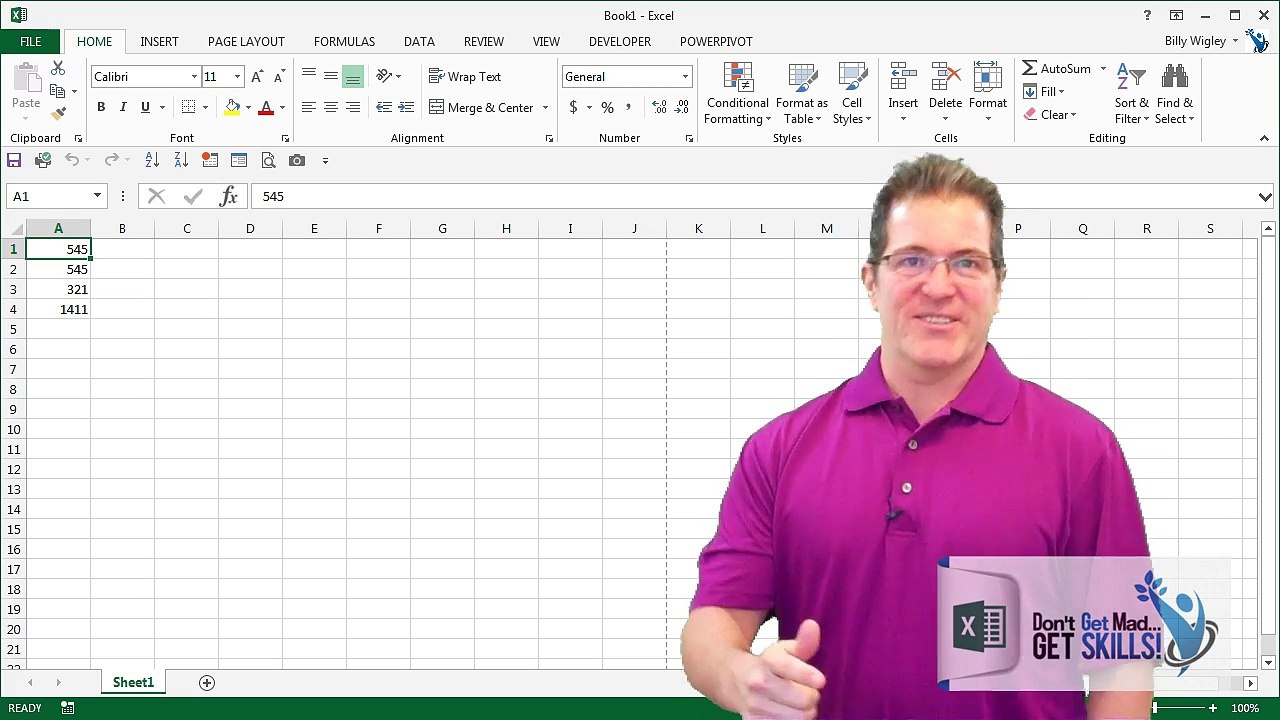Apply Percent Style number format
The height and width of the screenshot is (720, 1280).
pyautogui.click(x=607, y=107)
